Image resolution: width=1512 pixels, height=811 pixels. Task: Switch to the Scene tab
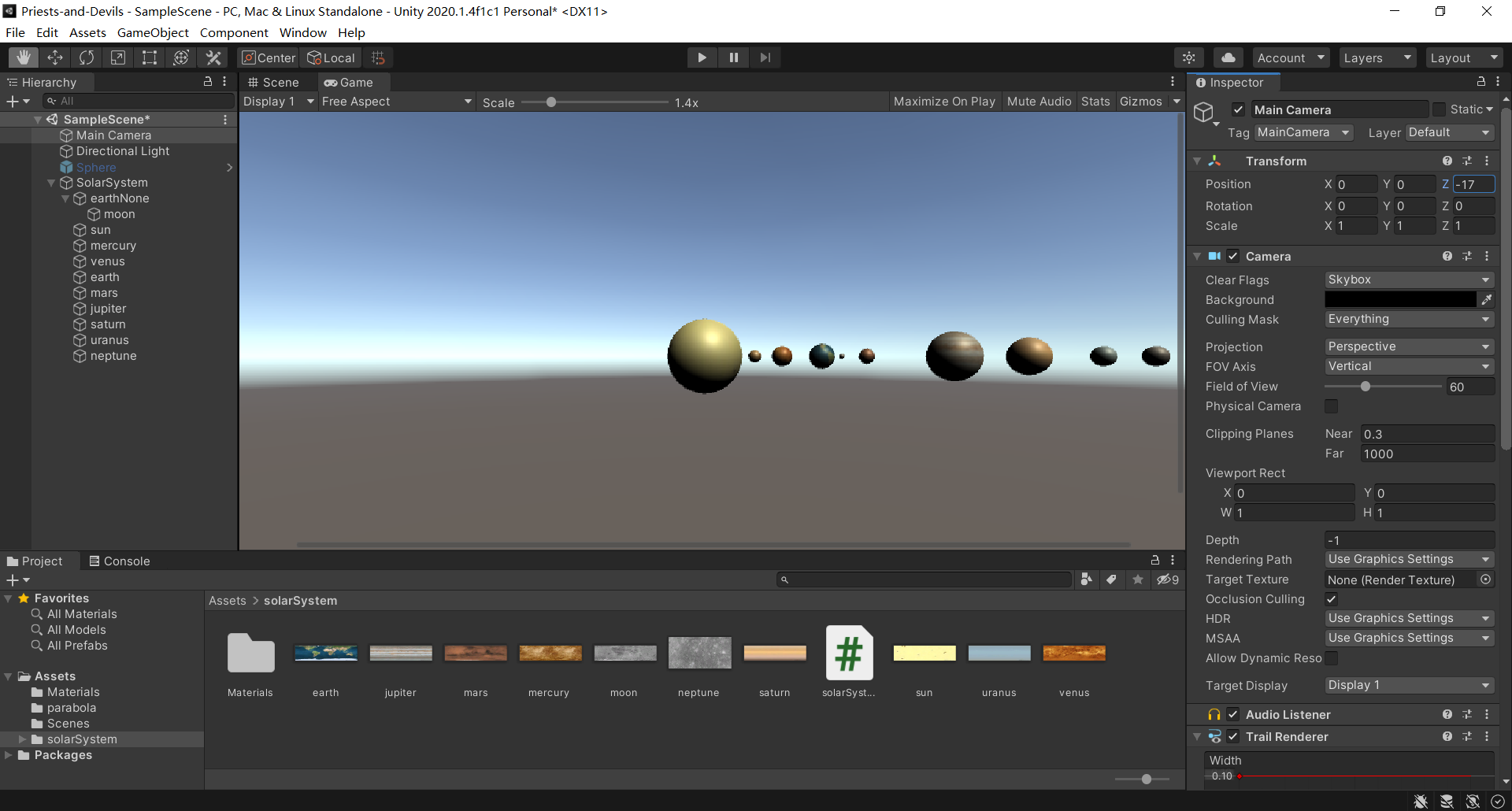click(274, 82)
